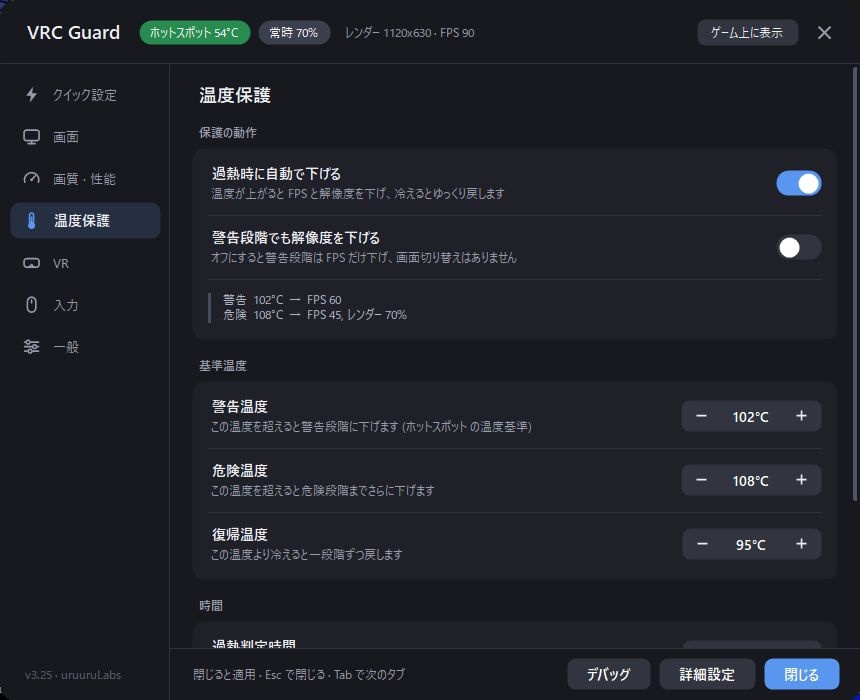
Task: Click the 温度保護 page heading
Action: (235, 95)
